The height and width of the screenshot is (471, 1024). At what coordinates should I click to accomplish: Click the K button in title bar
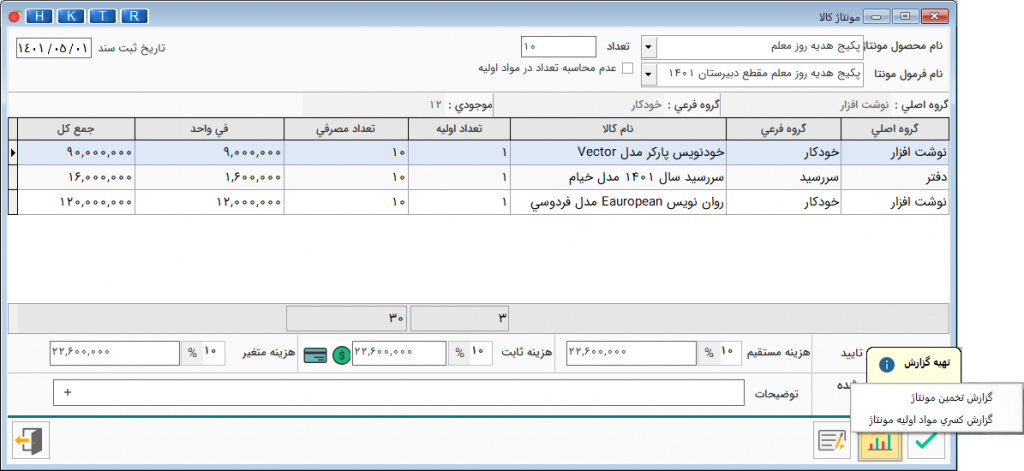pyautogui.click(x=72, y=16)
